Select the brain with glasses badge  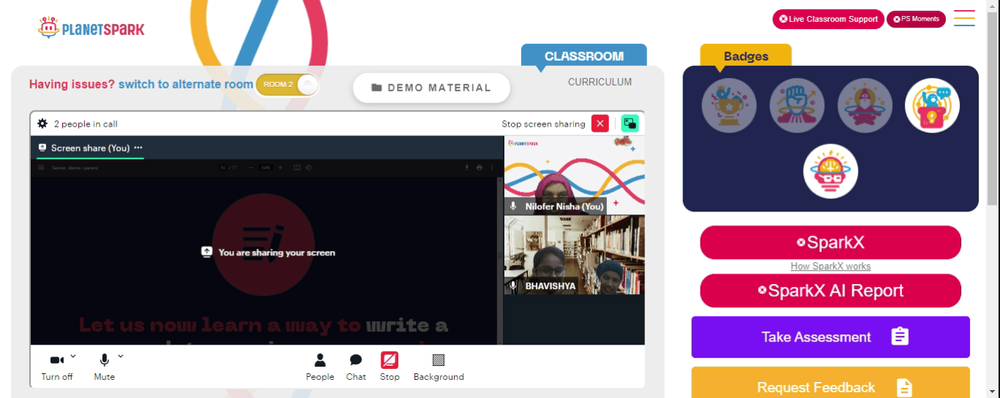pos(830,171)
